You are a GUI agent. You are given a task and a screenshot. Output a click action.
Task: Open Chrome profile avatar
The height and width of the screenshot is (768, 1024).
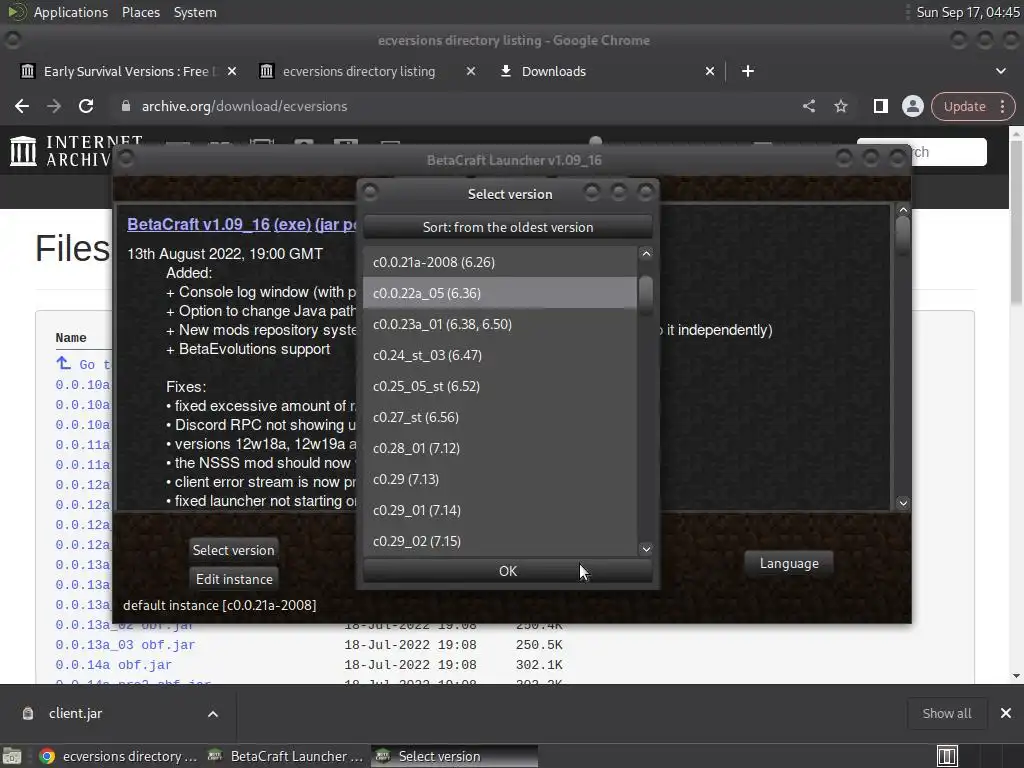(x=912, y=106)
